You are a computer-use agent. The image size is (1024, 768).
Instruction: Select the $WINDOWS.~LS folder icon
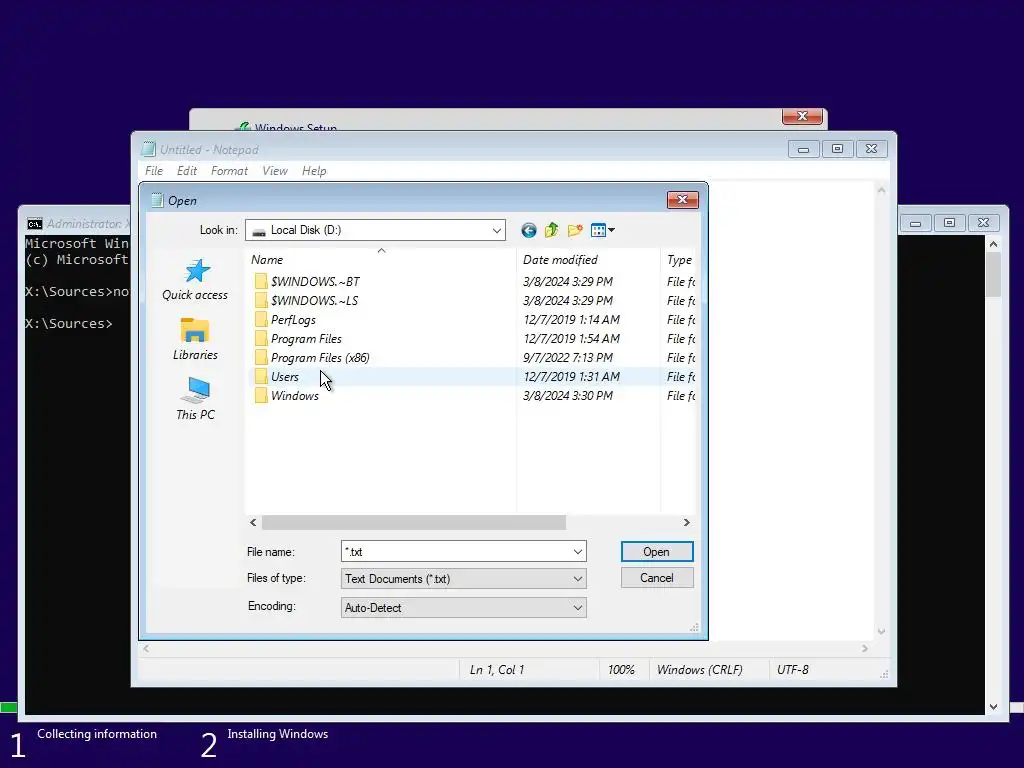(x=261, y=300)
